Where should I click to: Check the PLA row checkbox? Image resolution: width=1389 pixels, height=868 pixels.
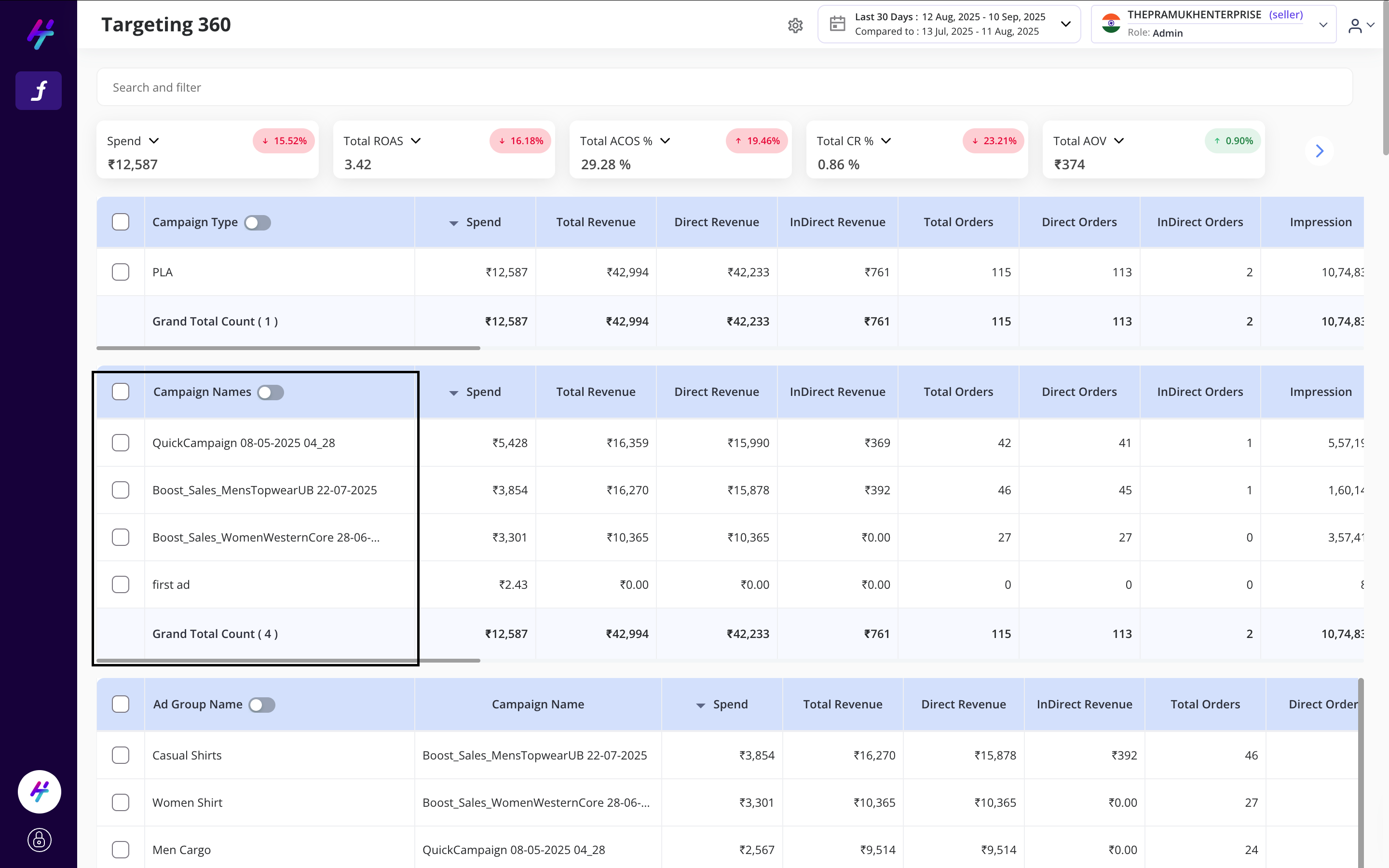click(121, 272)
